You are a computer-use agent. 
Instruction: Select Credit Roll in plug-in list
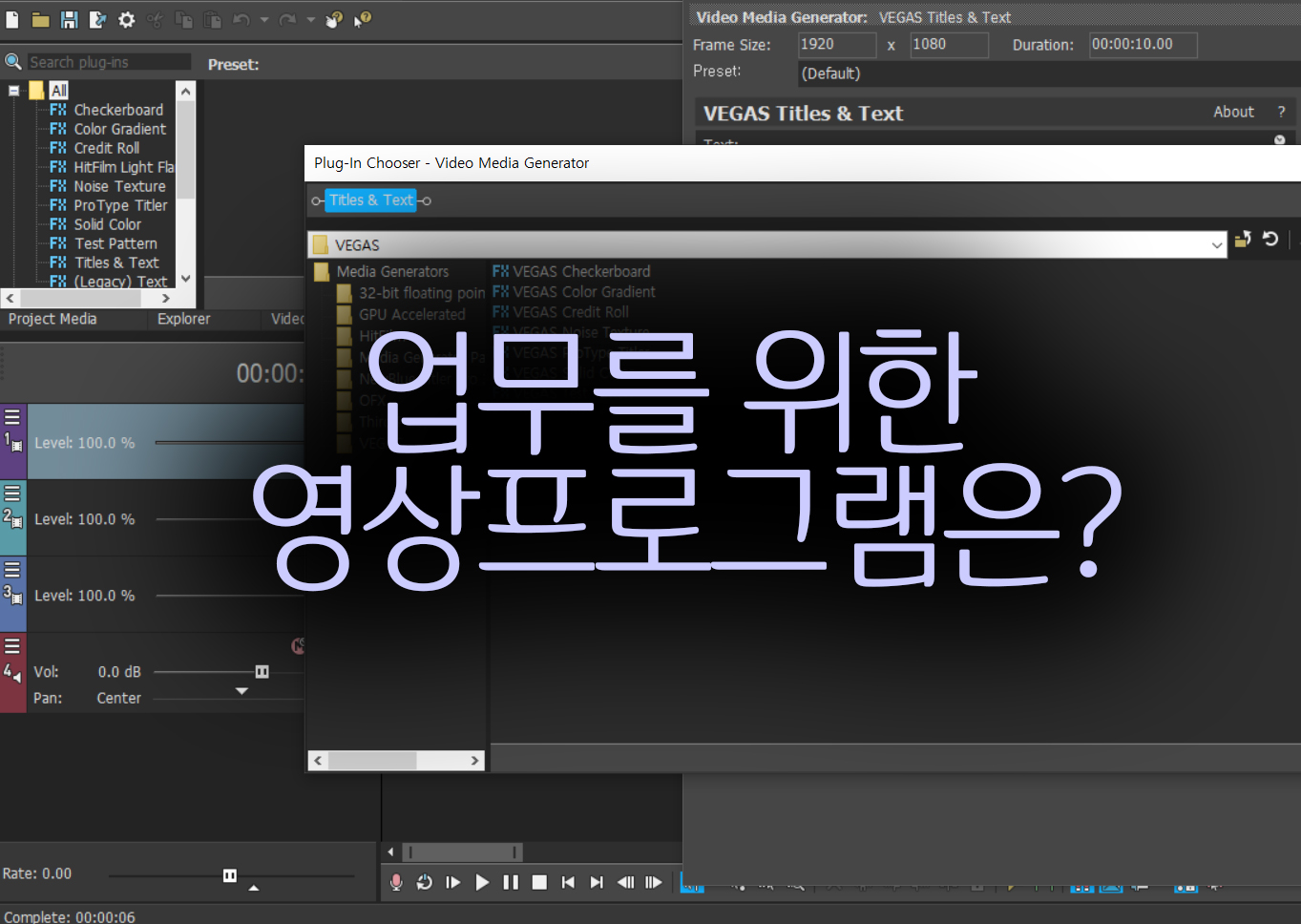(x=106, y=148)
